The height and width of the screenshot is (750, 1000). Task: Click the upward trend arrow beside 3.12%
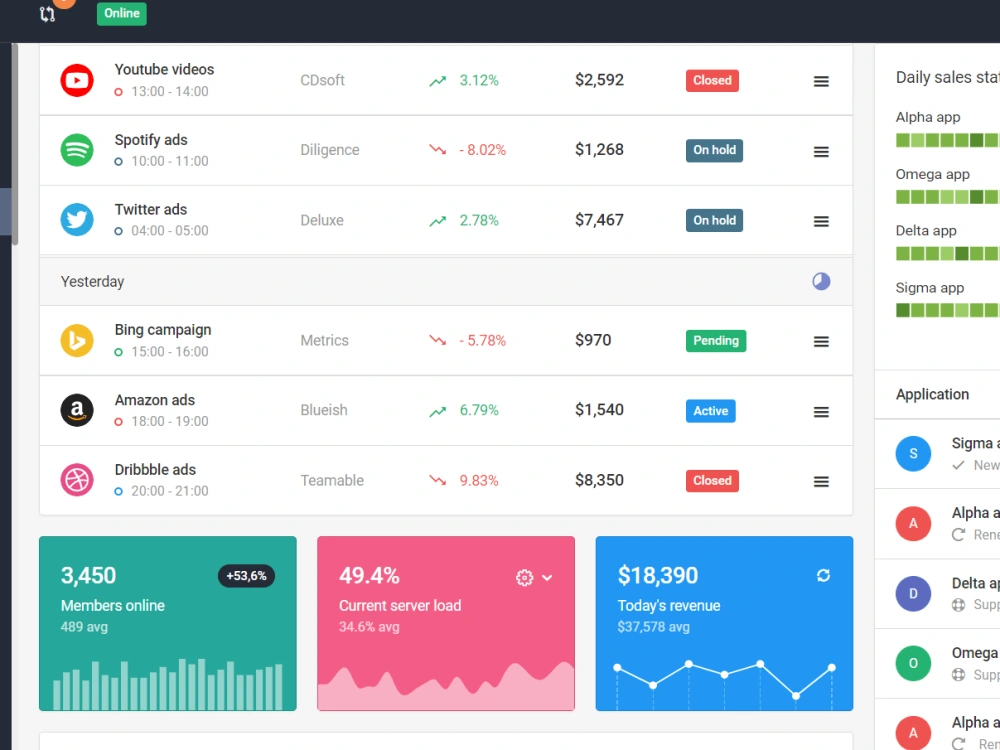point(438,81)
